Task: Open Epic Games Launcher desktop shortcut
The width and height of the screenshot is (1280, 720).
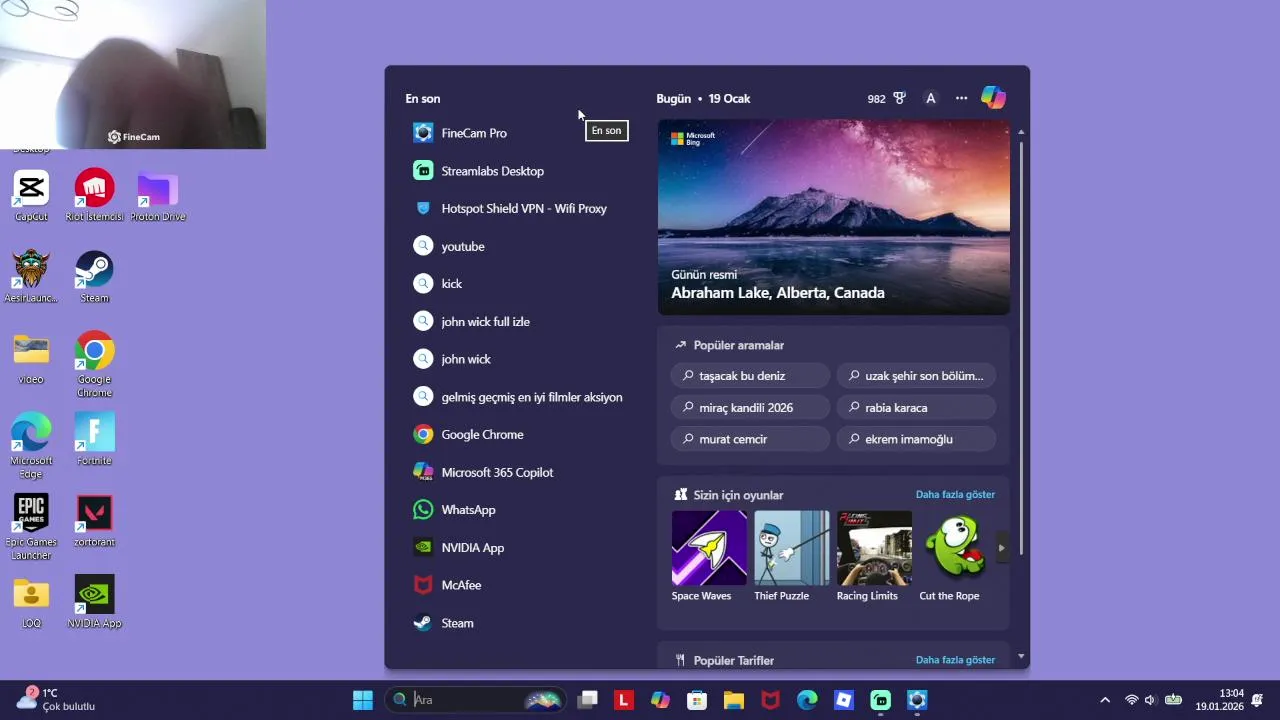Action: (31, 526)
